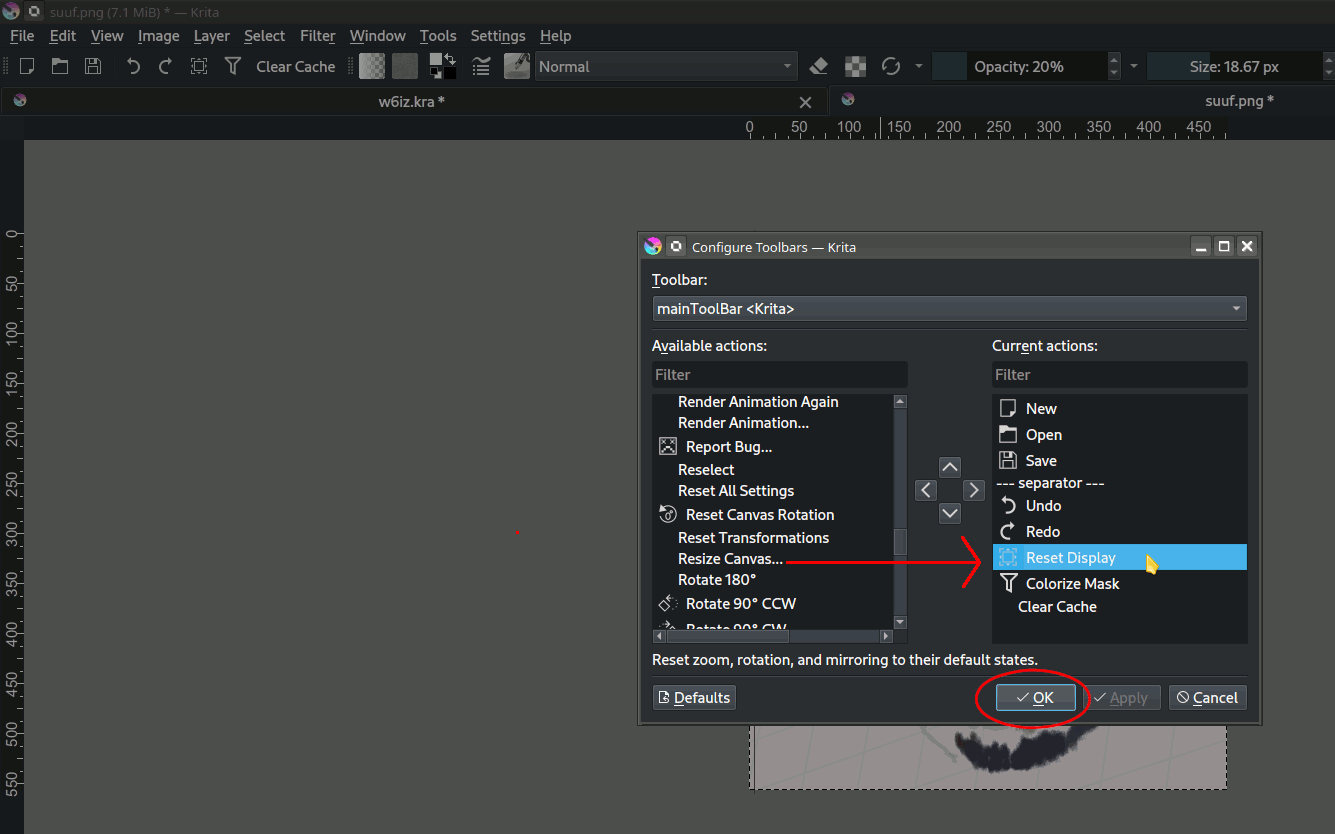Open the Layer menu

[212, 36]
